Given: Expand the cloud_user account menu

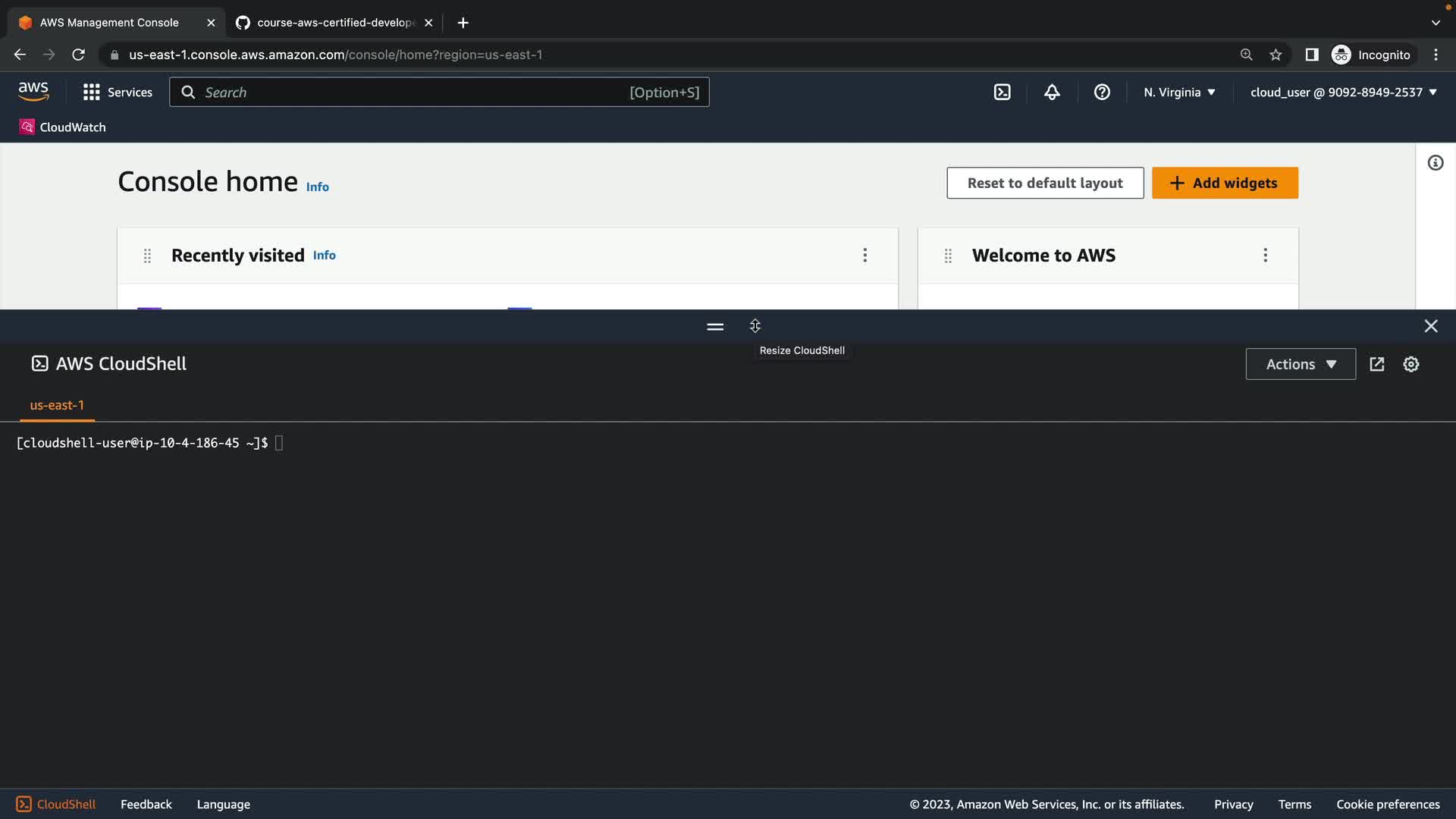Looking at the screenshot, I should point(1343,92).
